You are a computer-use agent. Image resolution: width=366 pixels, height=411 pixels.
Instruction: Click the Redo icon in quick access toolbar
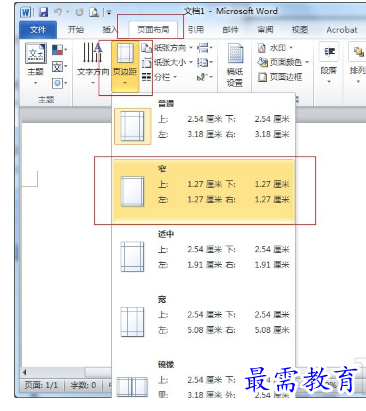pyautogui.click(x=79, y=13)
